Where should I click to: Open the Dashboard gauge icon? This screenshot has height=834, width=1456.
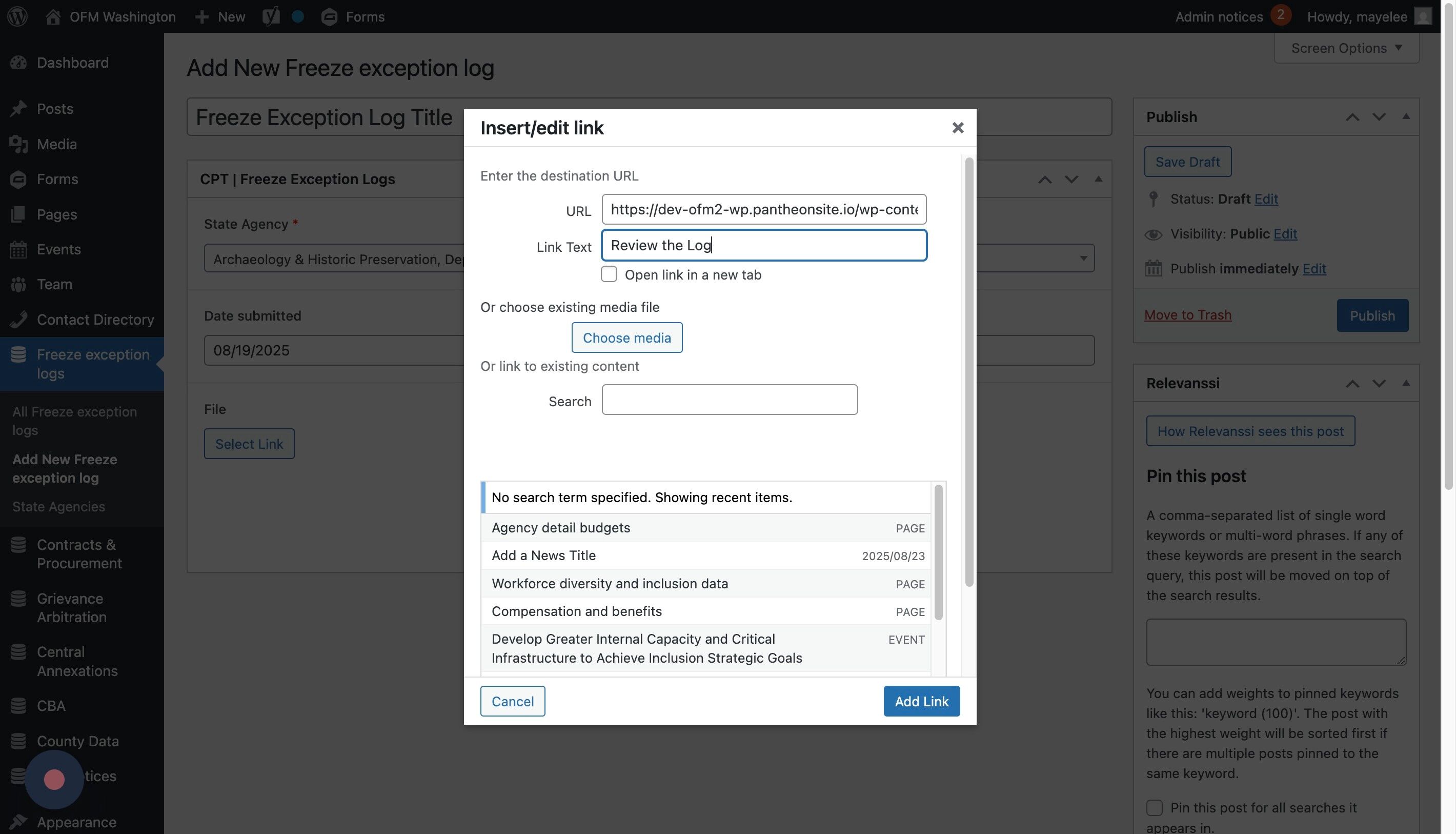click(x=18, y=63)
